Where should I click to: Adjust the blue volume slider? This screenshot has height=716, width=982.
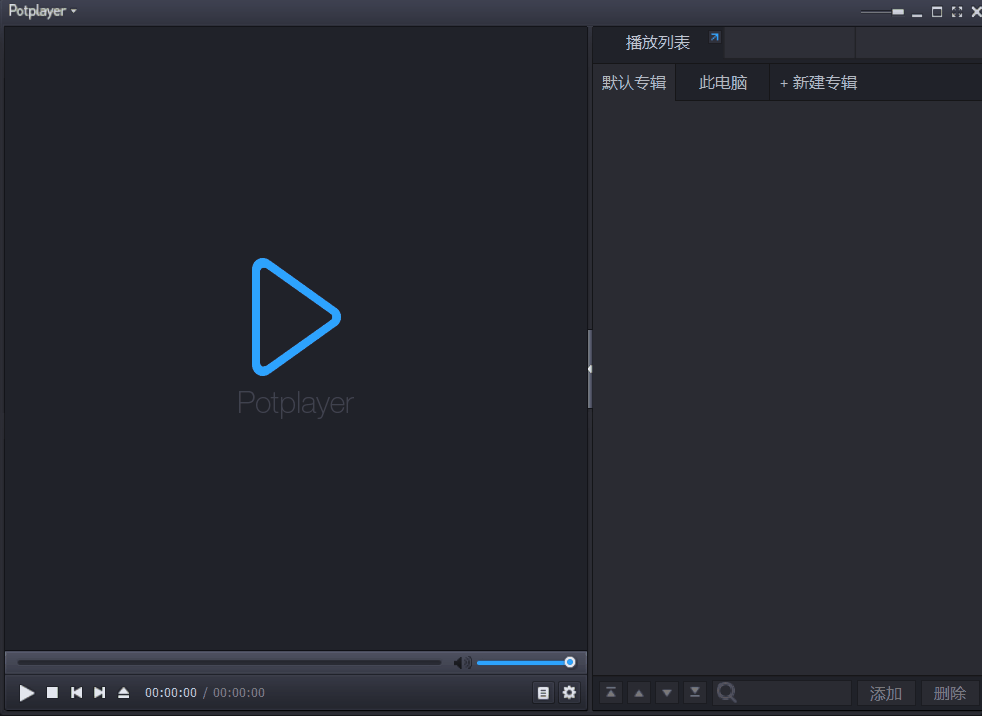pos(525,663)
